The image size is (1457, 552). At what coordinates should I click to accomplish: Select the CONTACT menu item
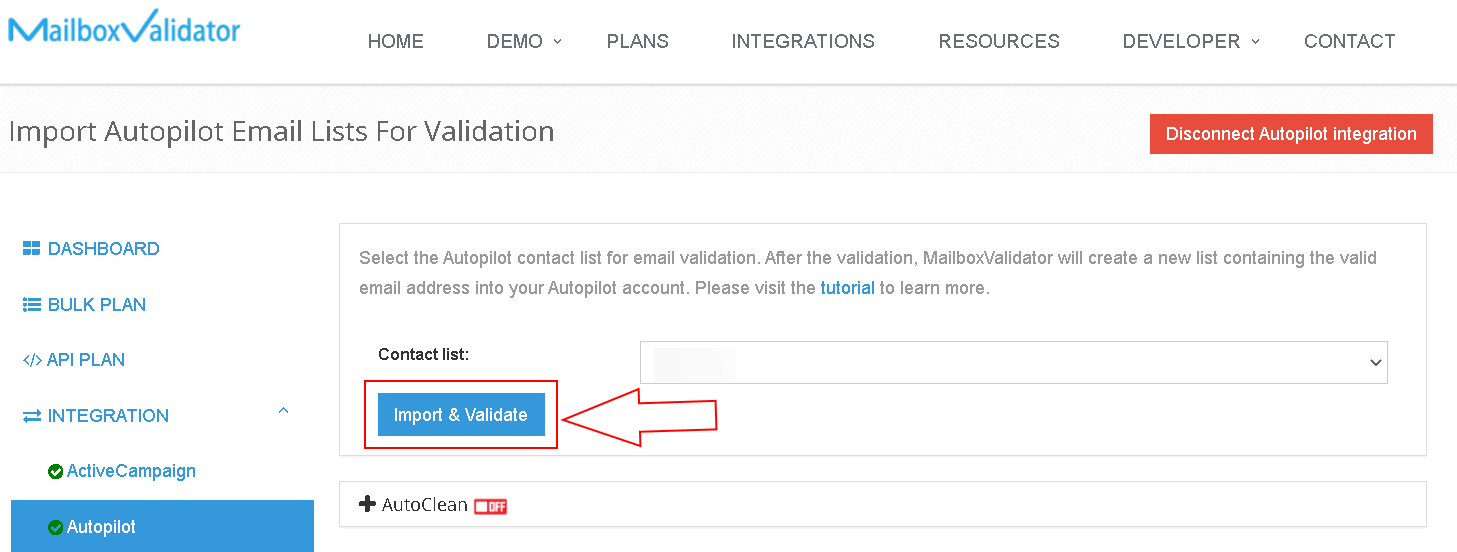(1349, 41)
